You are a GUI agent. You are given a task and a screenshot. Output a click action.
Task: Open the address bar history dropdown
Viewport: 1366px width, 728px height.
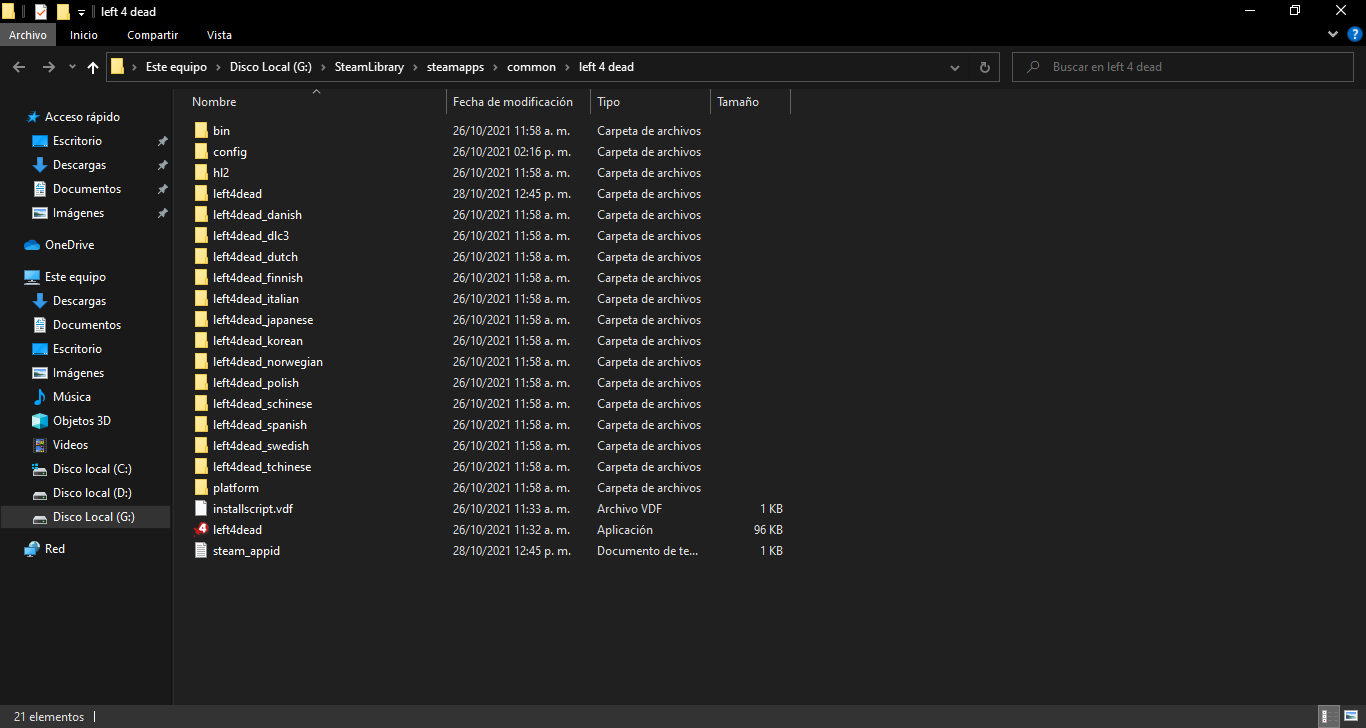(955, 67)
